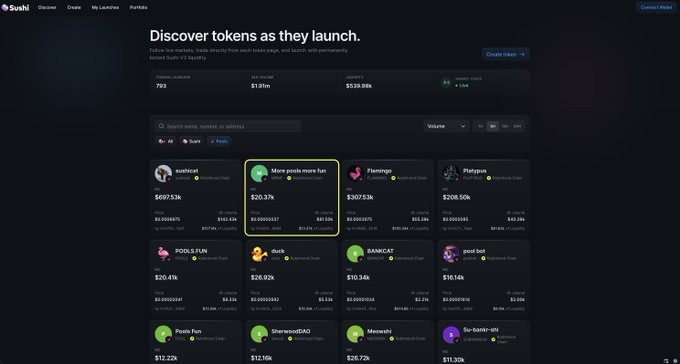
Task: Click the verified badge on the BANKCAT card
Action: [x=391, y=258]
